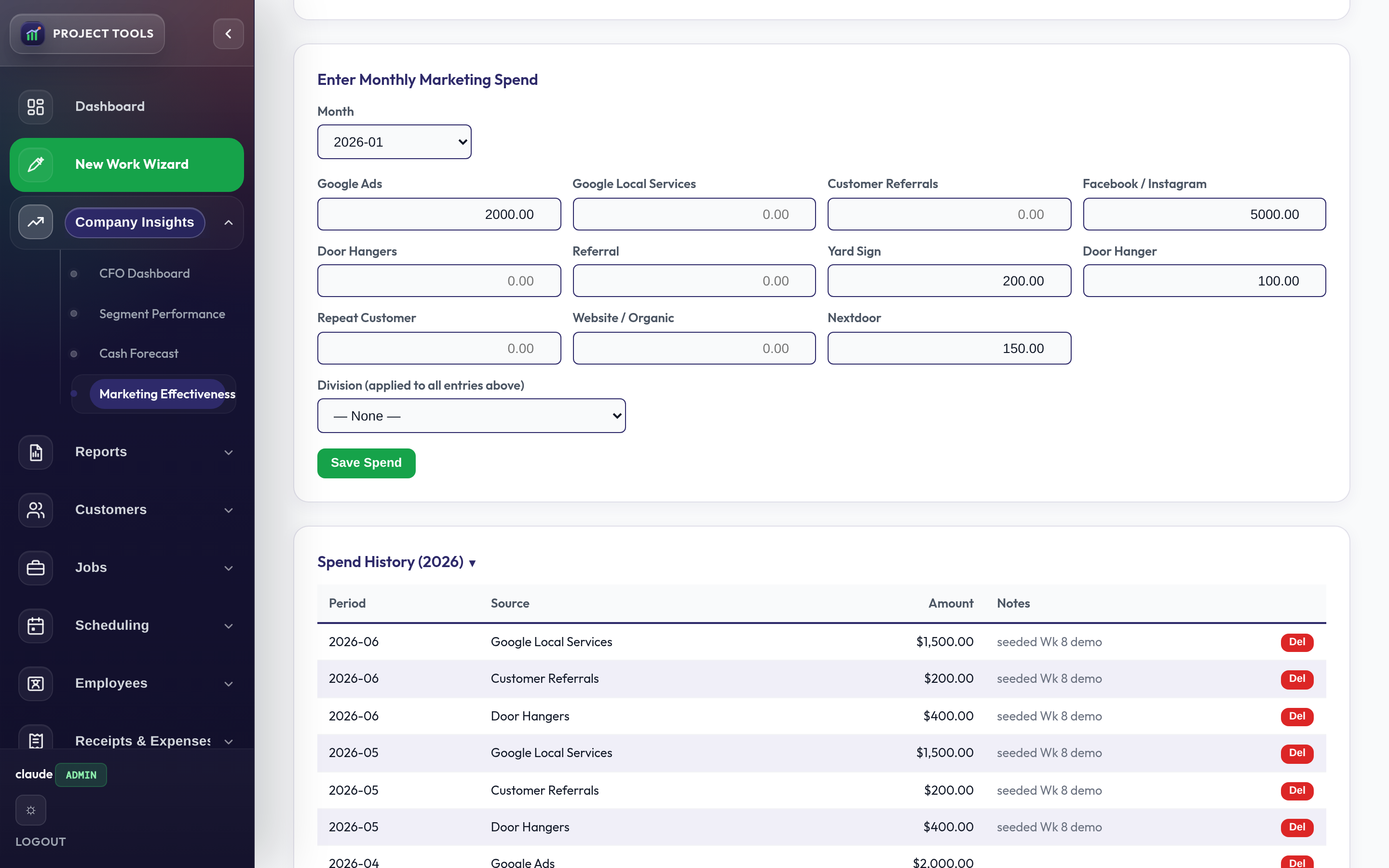Click the Facebook / Instagram spend field
The width and height of the screenshot is (1389, 868).
pyautogui.click(x=1204, y=214)
